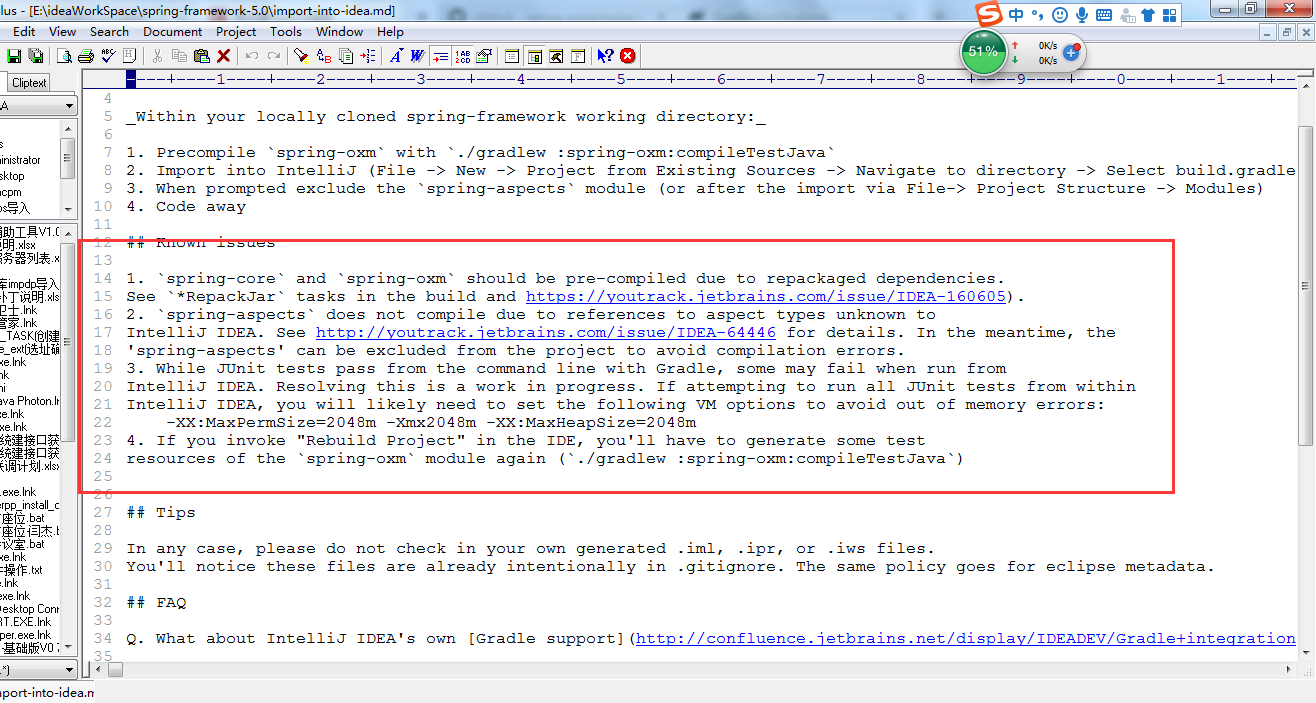
Task: Click the Copy toolbar icon
Action: 179,56
